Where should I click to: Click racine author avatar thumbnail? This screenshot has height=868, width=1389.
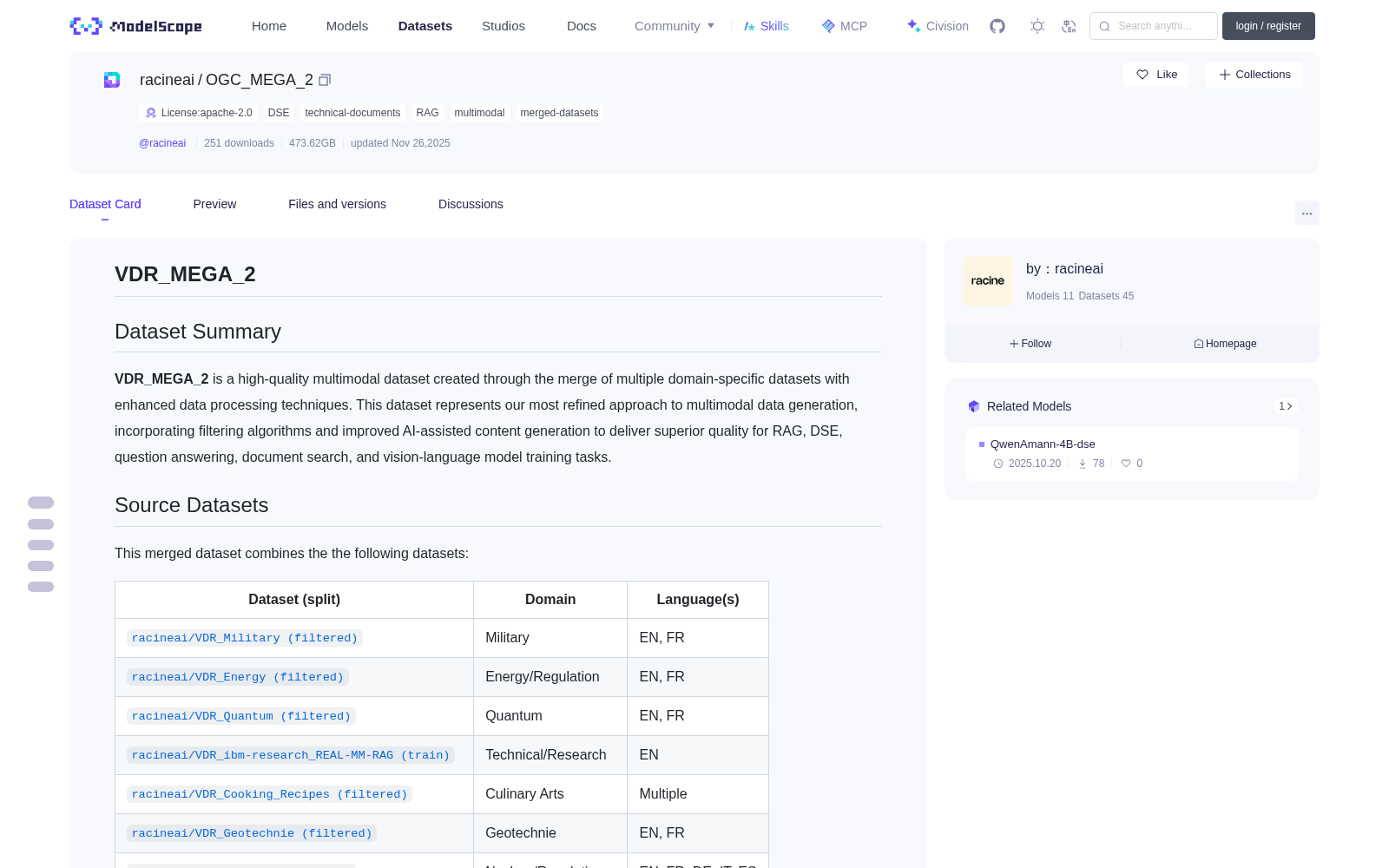pyautogui.click(x=988, y=281)
